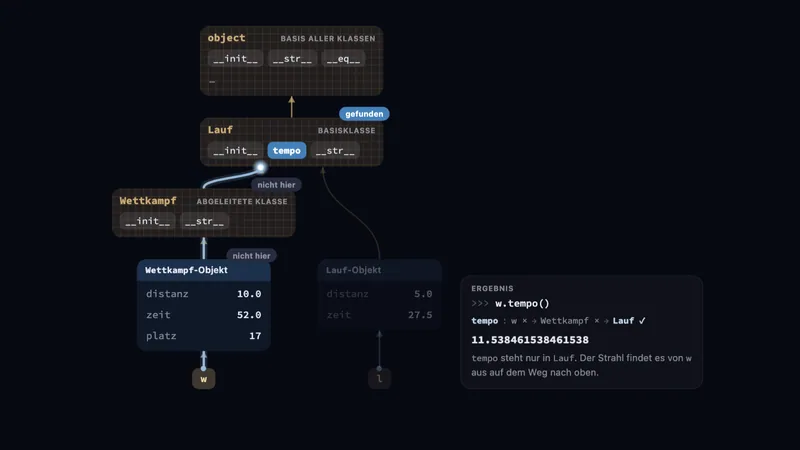The width and height of the screenshot is (800, 450).
Task: Click the 'gefunden' badge above Lauf
Action: [364, 114]
